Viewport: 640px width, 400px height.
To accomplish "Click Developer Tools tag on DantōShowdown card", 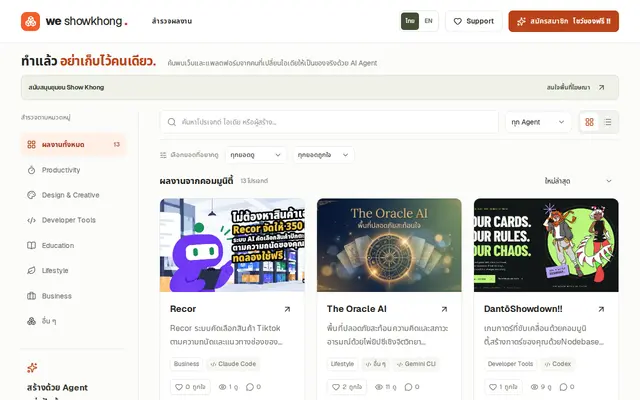I will (510, 364).
